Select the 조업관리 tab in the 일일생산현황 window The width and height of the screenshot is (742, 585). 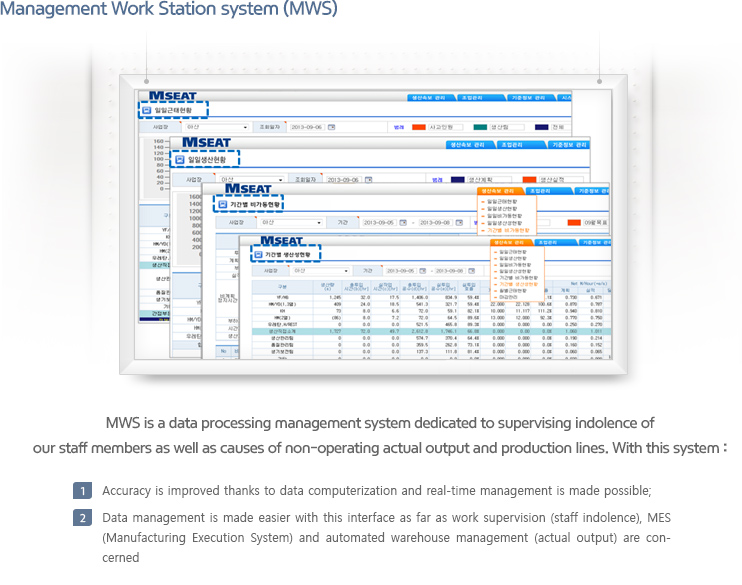click(520, 145)
